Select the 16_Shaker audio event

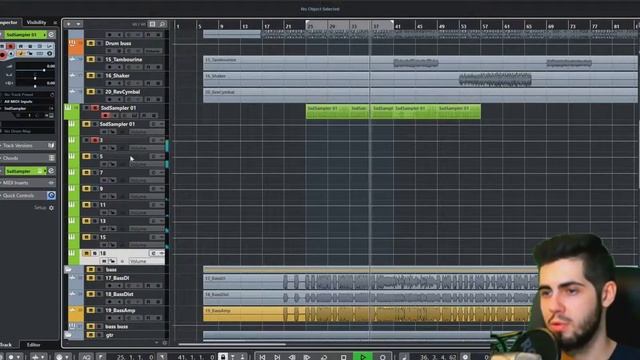(x=420, y=79)
